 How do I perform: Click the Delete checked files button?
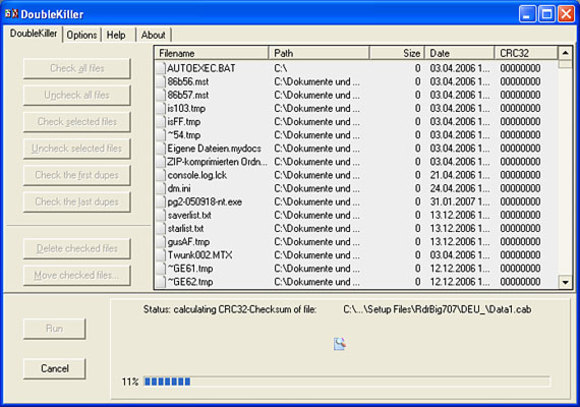[77, 248]
